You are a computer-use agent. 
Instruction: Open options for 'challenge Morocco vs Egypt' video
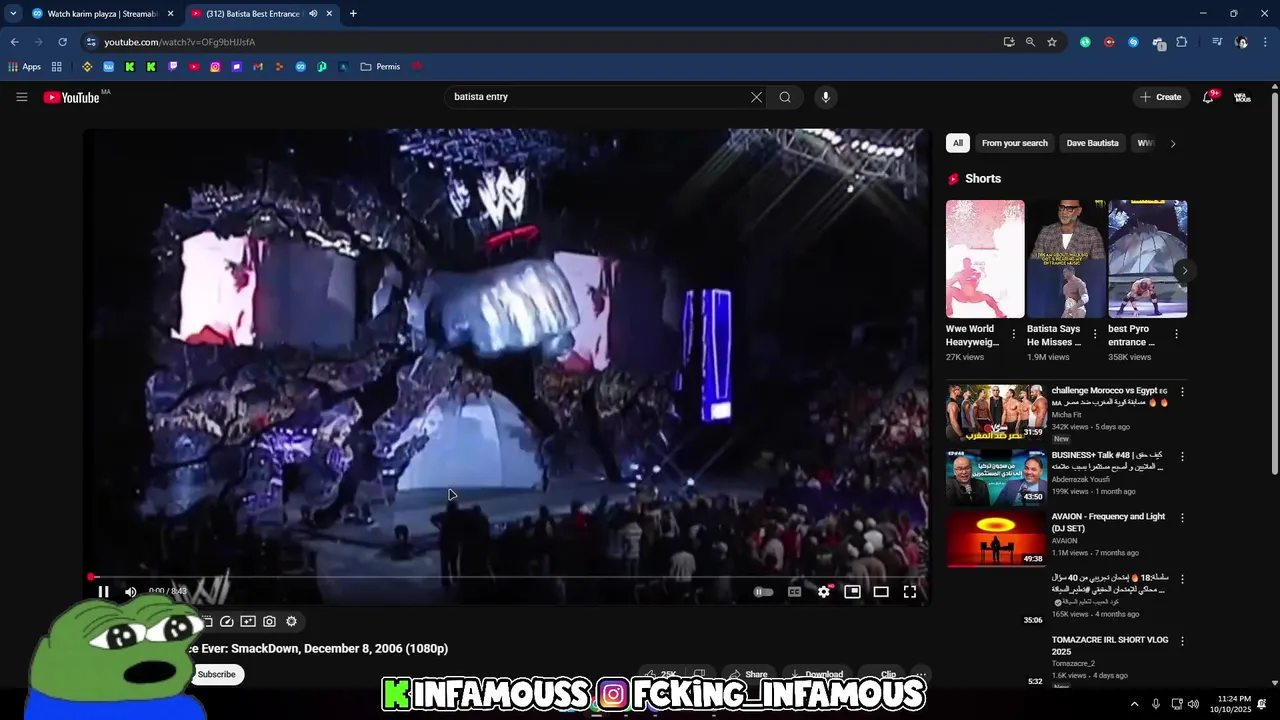point(1182,393)
